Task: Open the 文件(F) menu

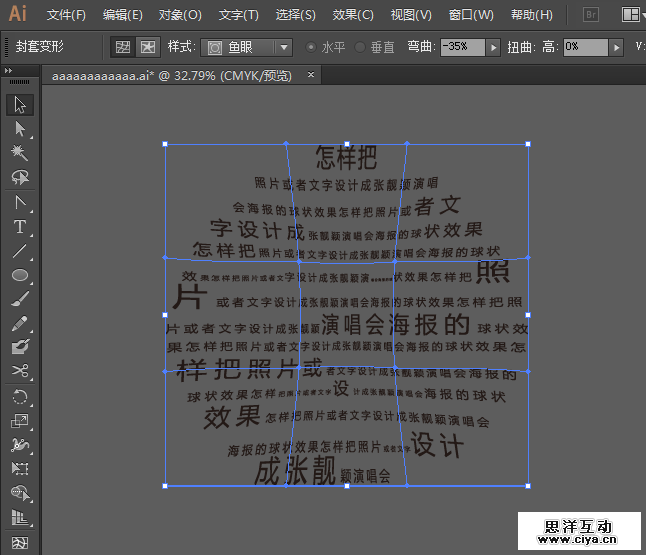Action: (x=66, y=15)
